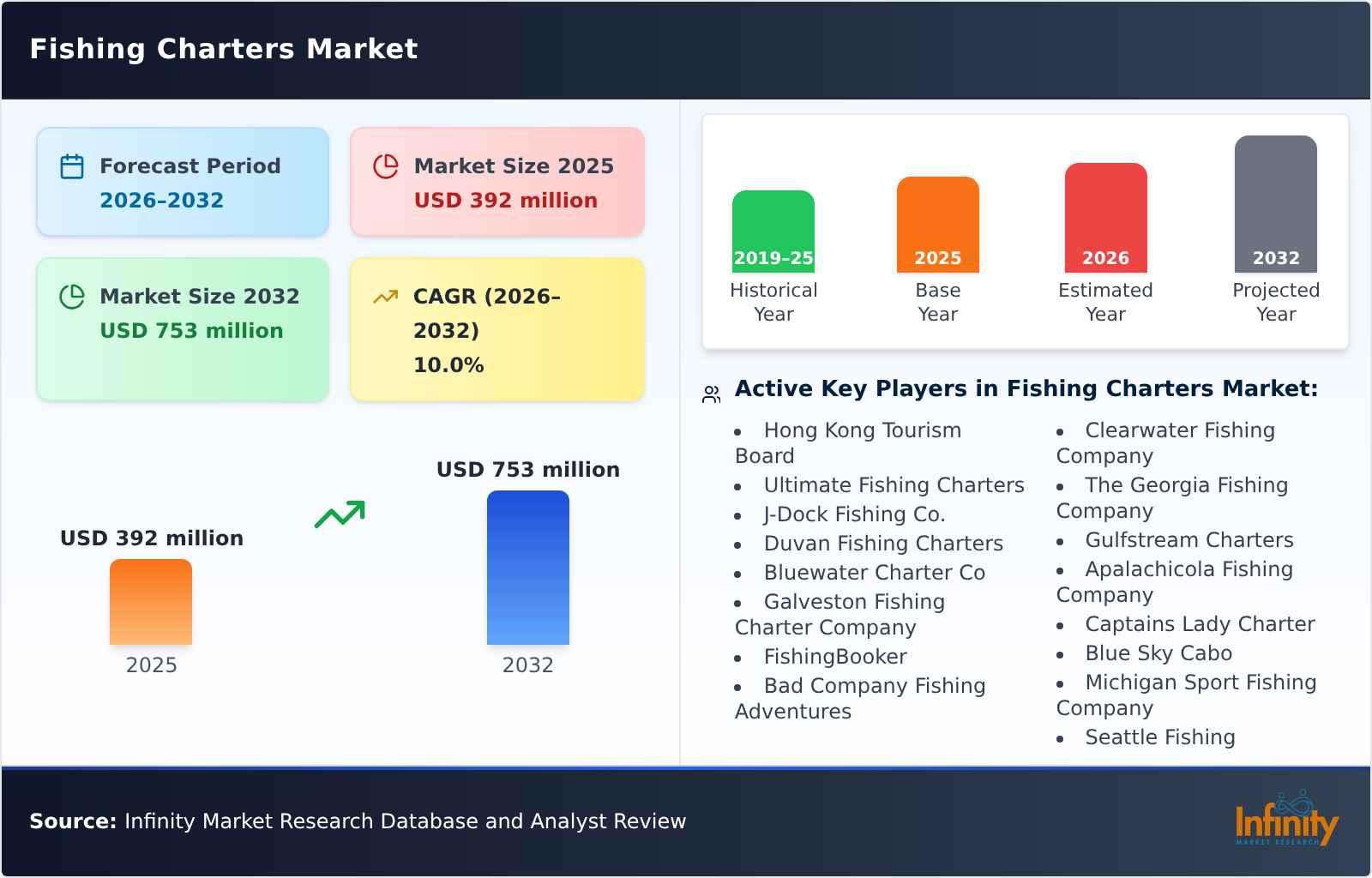1372x878 pixels.
Task: Select "Seattle Fishing" in the players list
Action: pyautogui.click(x=1160, y=737)
